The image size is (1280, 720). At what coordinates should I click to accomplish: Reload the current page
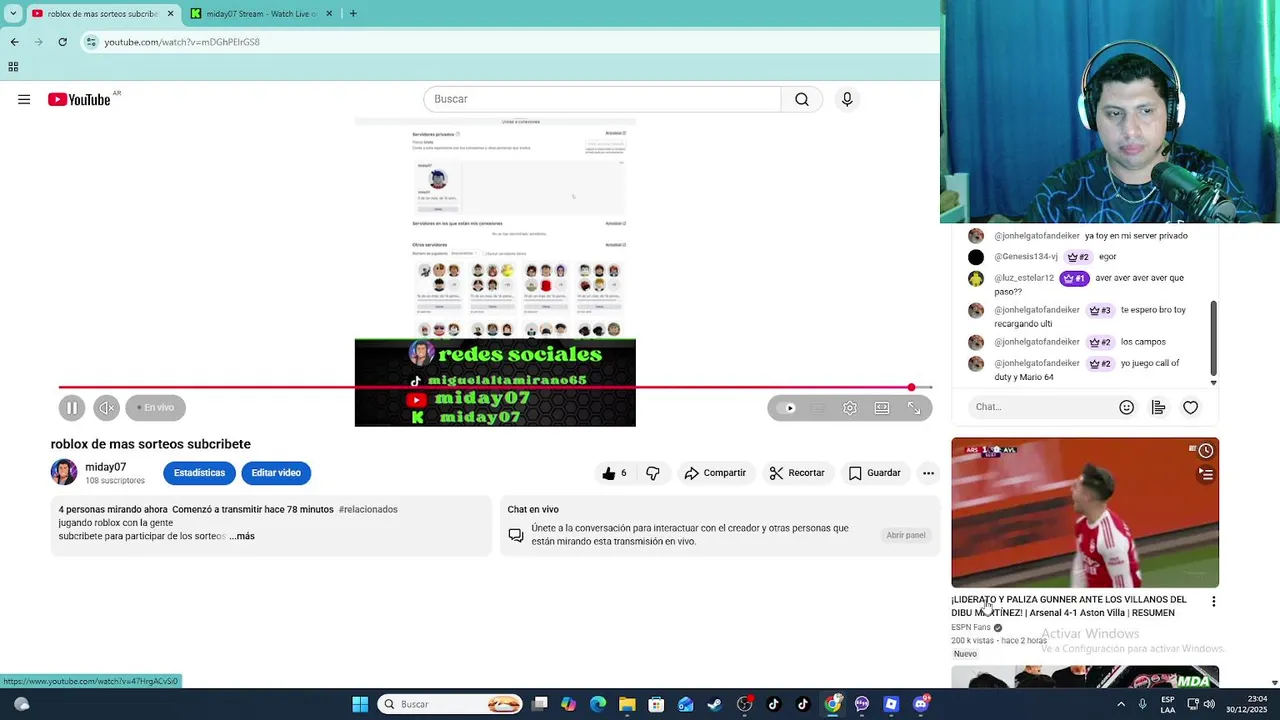click(62, 42)
